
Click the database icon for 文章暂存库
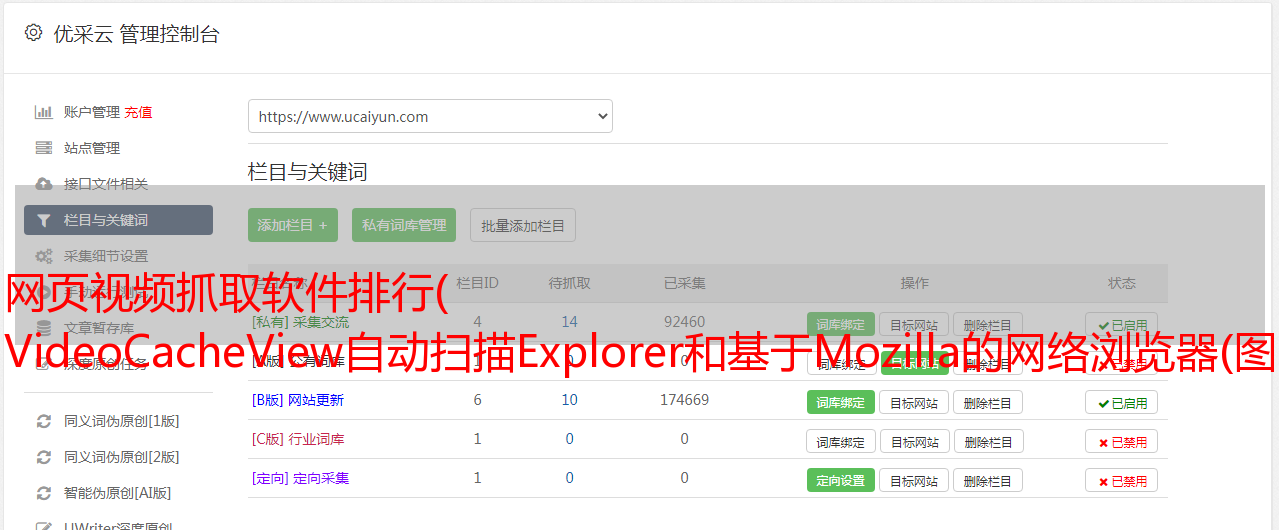point(43,328)
